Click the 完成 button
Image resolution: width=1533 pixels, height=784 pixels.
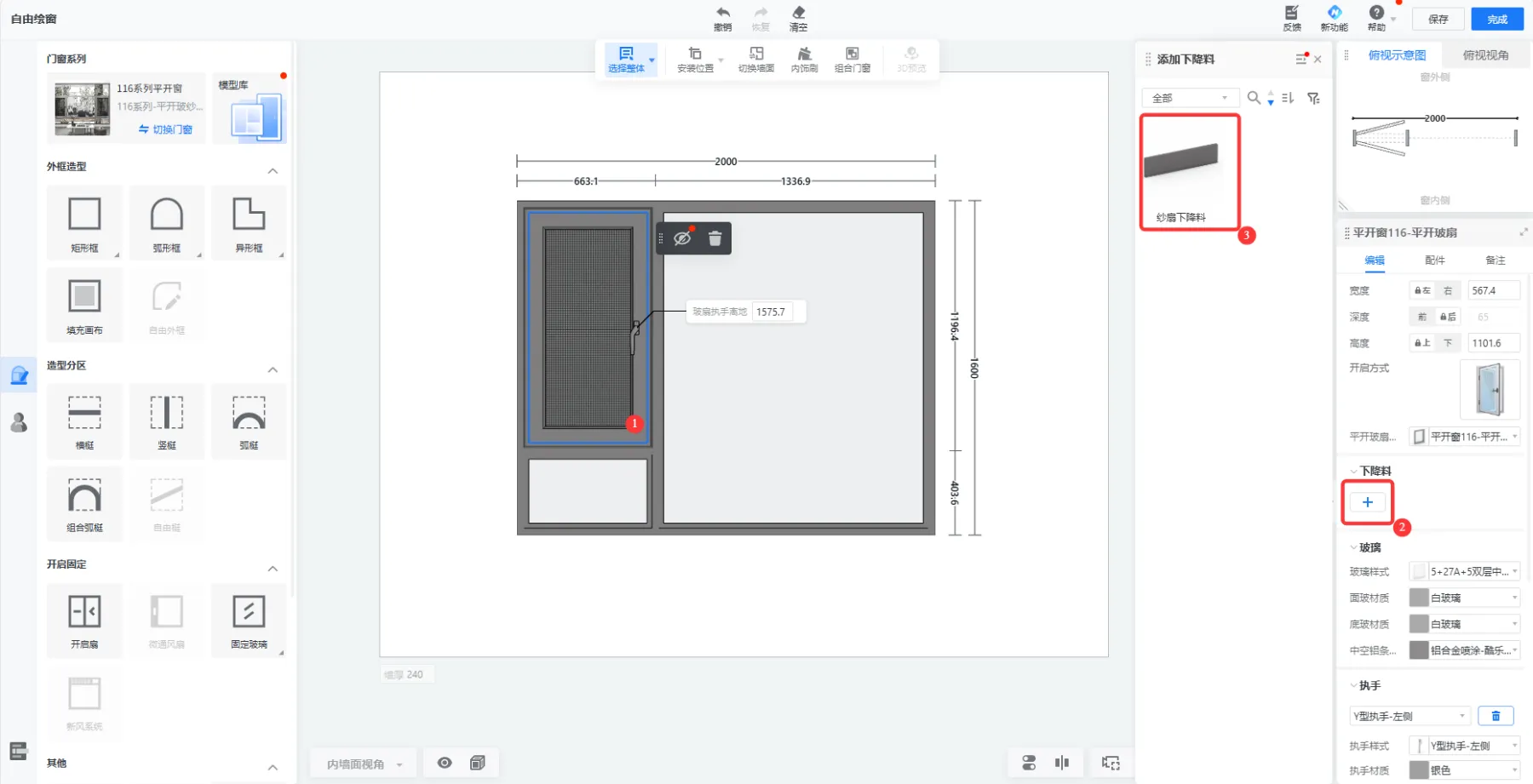point(1496,19)
